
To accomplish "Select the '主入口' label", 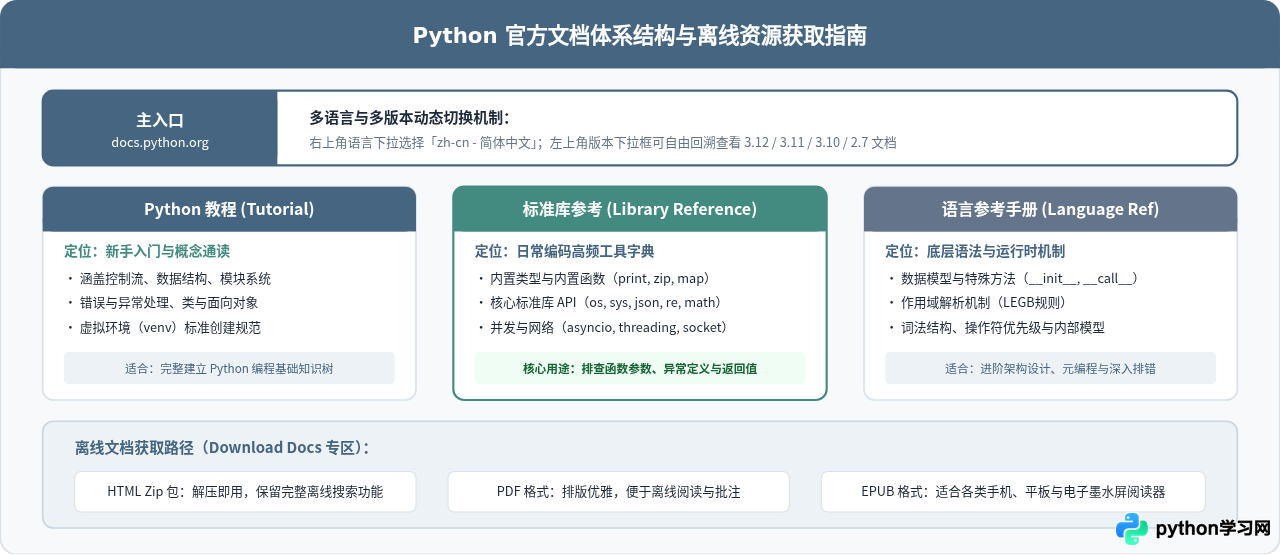I will (160, 120).
